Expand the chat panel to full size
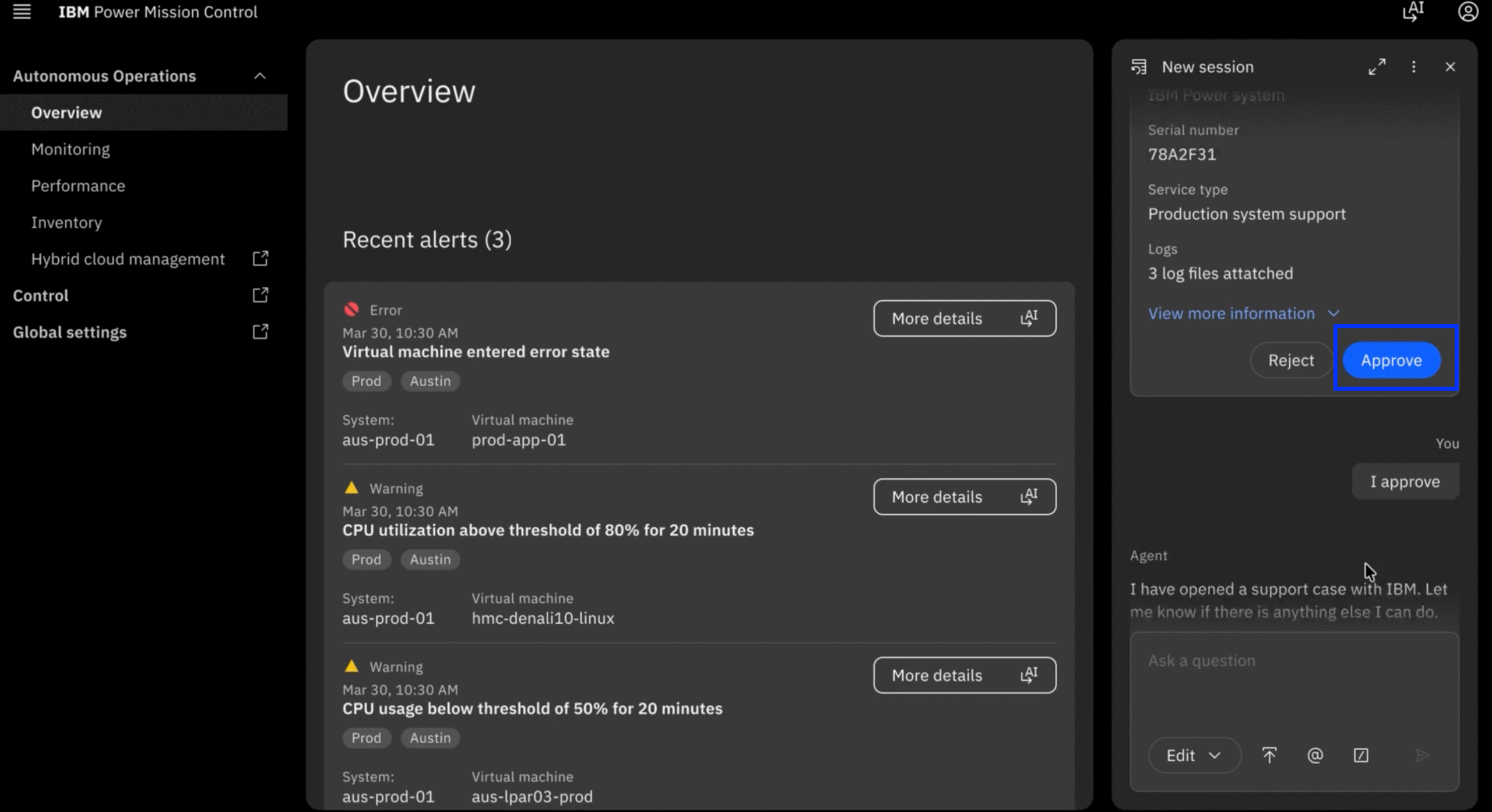 (x=1377, y=67)
